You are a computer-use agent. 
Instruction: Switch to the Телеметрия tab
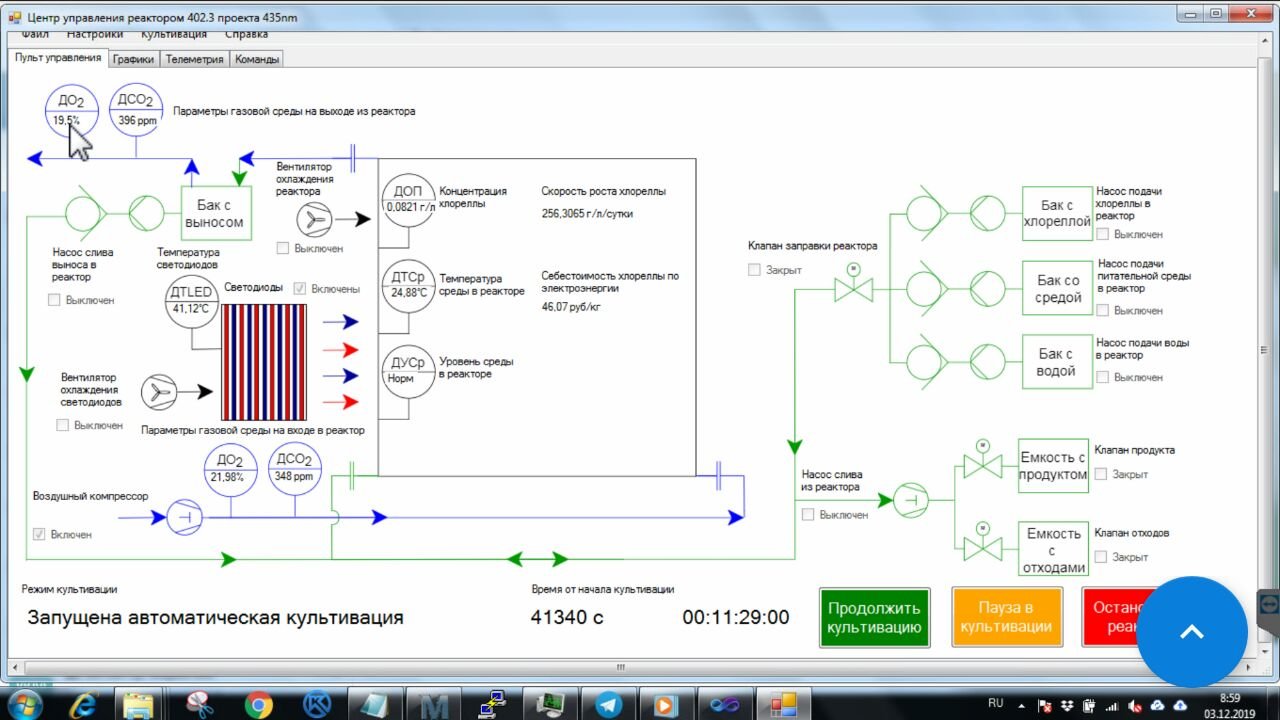[x=194, y=59]
